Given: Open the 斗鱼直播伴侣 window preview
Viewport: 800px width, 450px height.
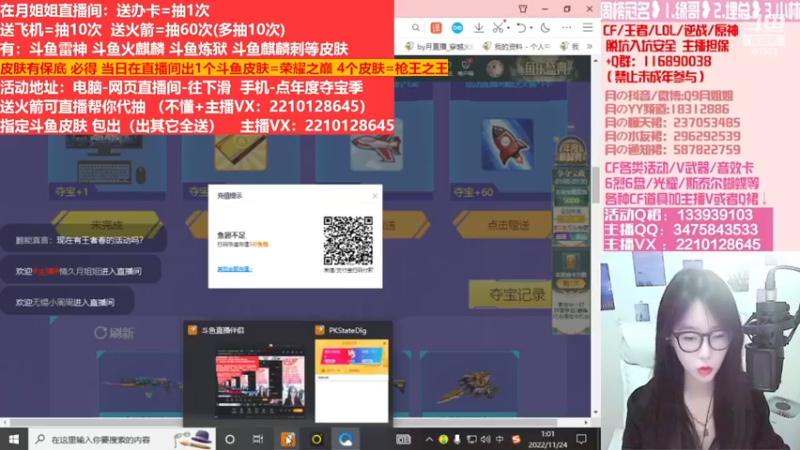Looking at the screenshot, I should tap(249, 373).
